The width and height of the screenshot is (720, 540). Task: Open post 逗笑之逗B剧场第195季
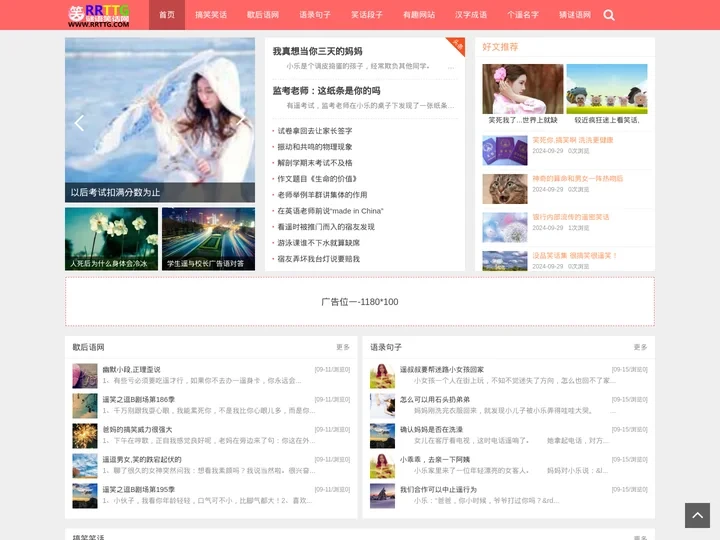139,489
